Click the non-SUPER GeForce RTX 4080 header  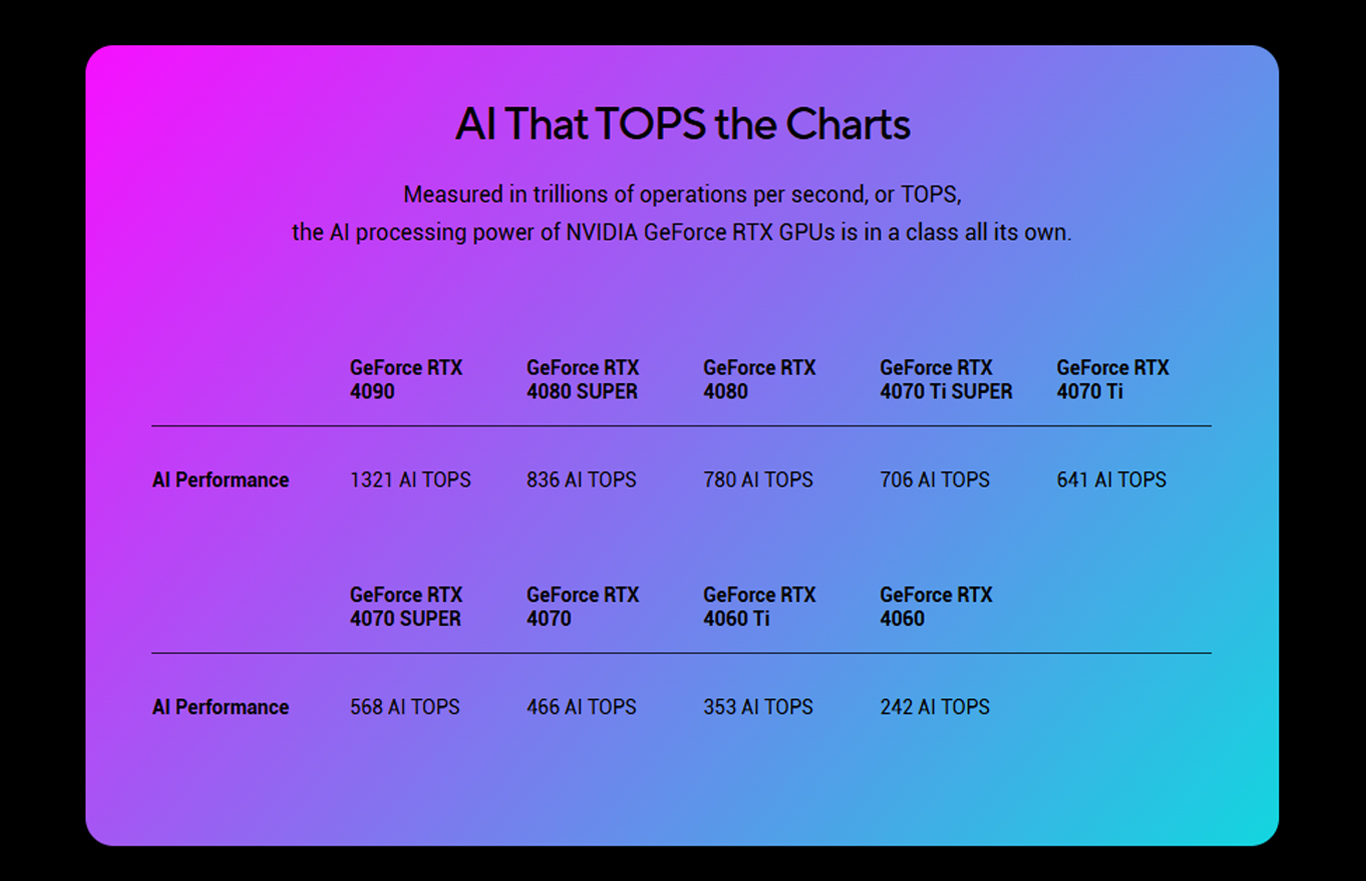point(759,380)
